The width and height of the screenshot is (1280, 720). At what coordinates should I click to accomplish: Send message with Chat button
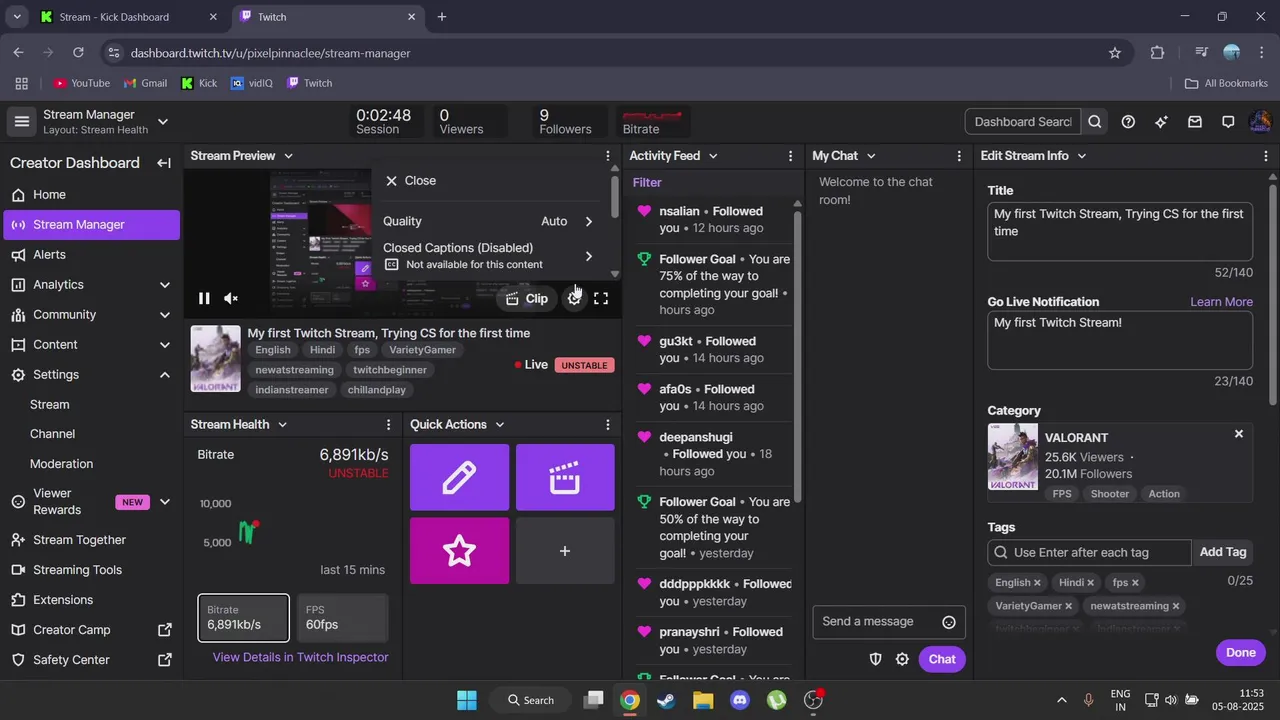pos(942,659)
